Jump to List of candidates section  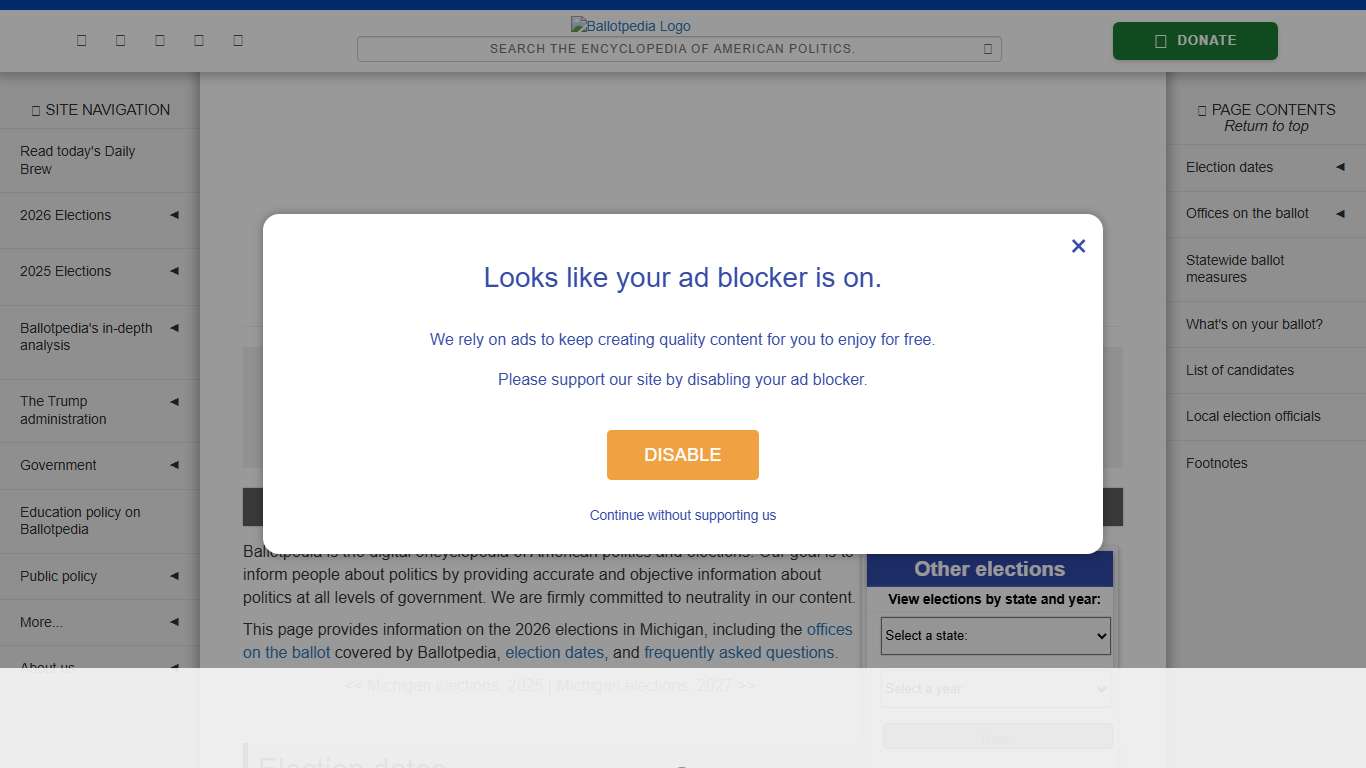[x=1240, y=370]
